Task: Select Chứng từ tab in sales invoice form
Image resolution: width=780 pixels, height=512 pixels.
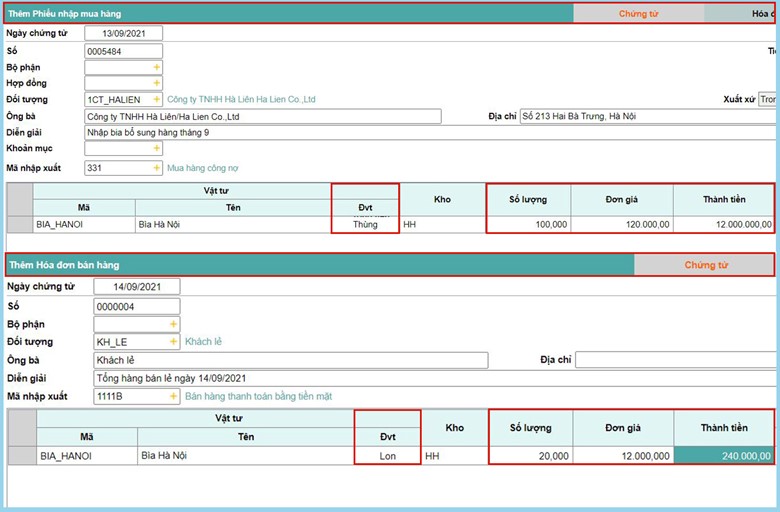Action: (x=705, y=265)
